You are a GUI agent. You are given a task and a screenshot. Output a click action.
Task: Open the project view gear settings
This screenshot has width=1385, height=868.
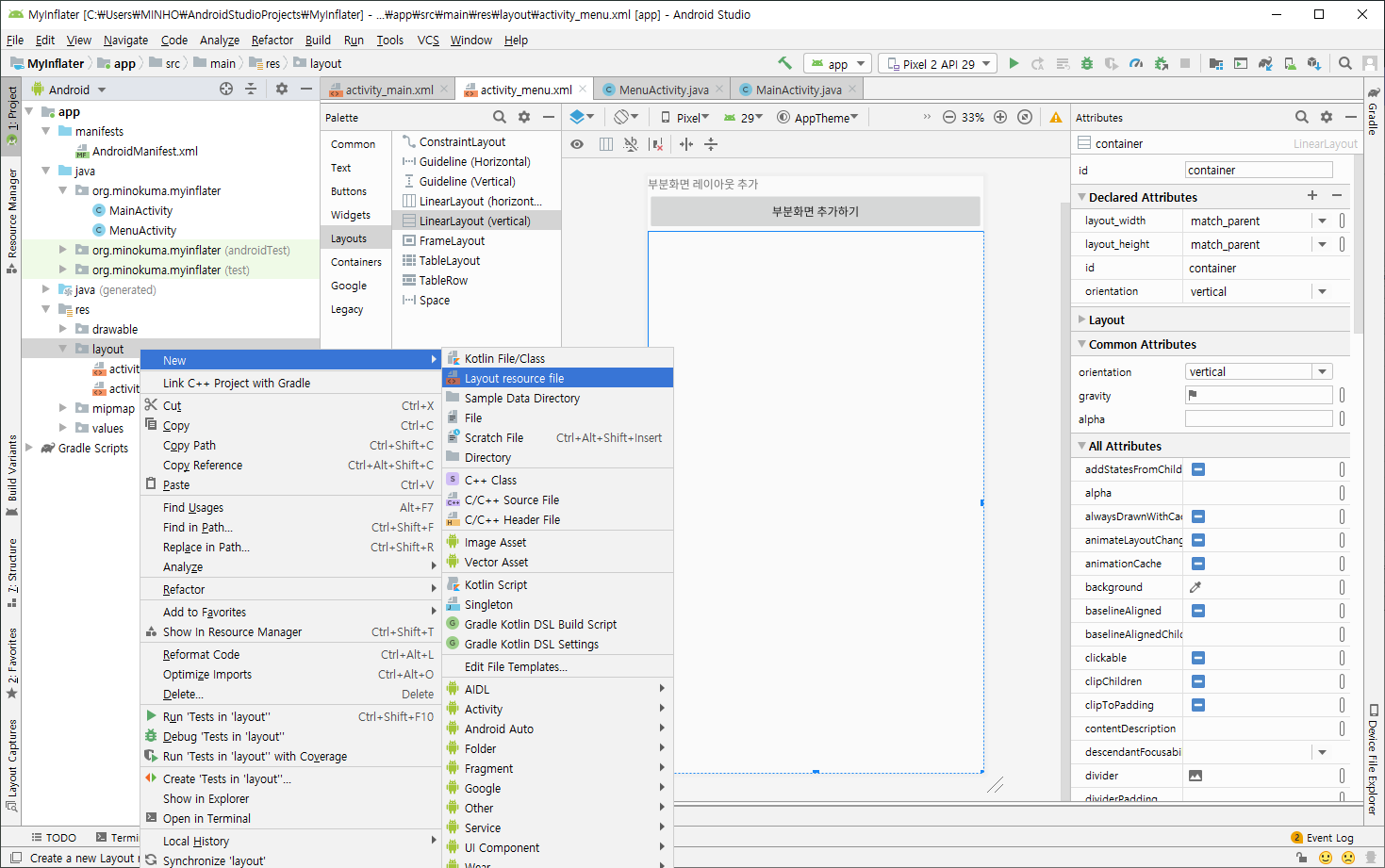281,89
